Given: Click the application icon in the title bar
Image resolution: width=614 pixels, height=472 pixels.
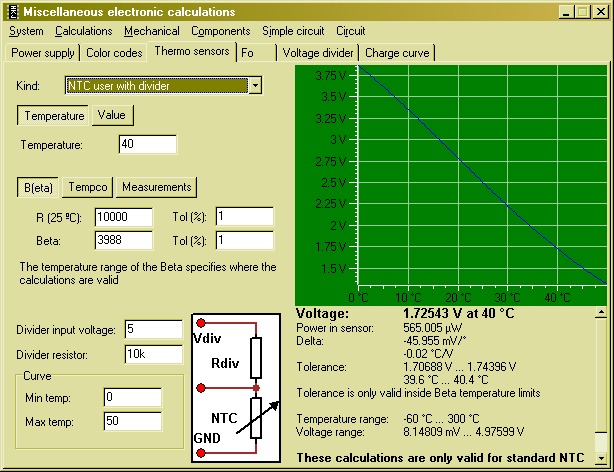Looking at the screenshot, I should click(13, 12).
